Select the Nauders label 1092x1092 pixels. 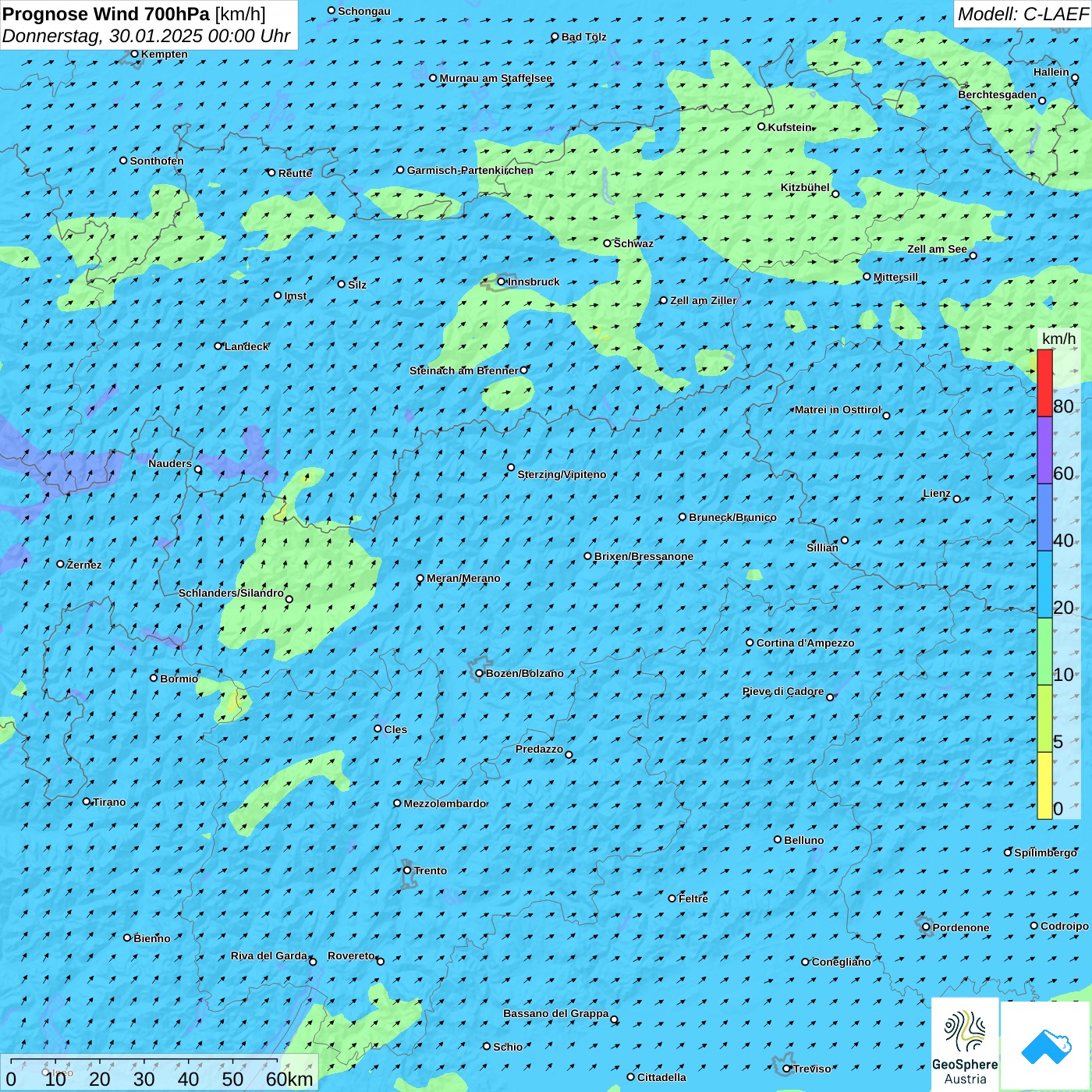(170, 463)
